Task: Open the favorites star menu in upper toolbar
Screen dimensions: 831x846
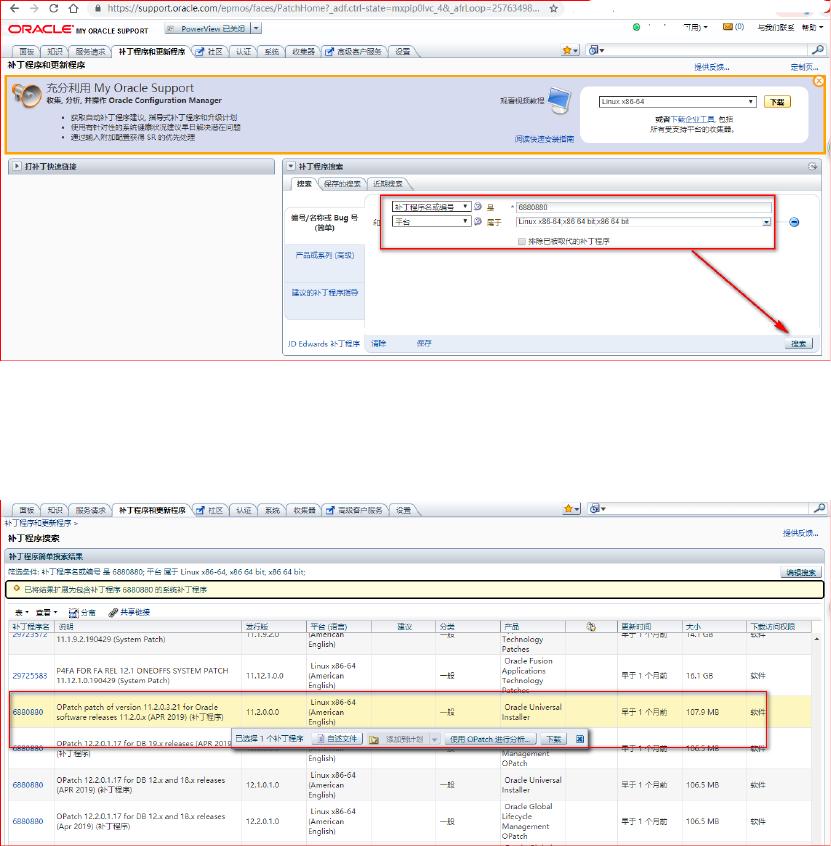Action: coord(570,50)
